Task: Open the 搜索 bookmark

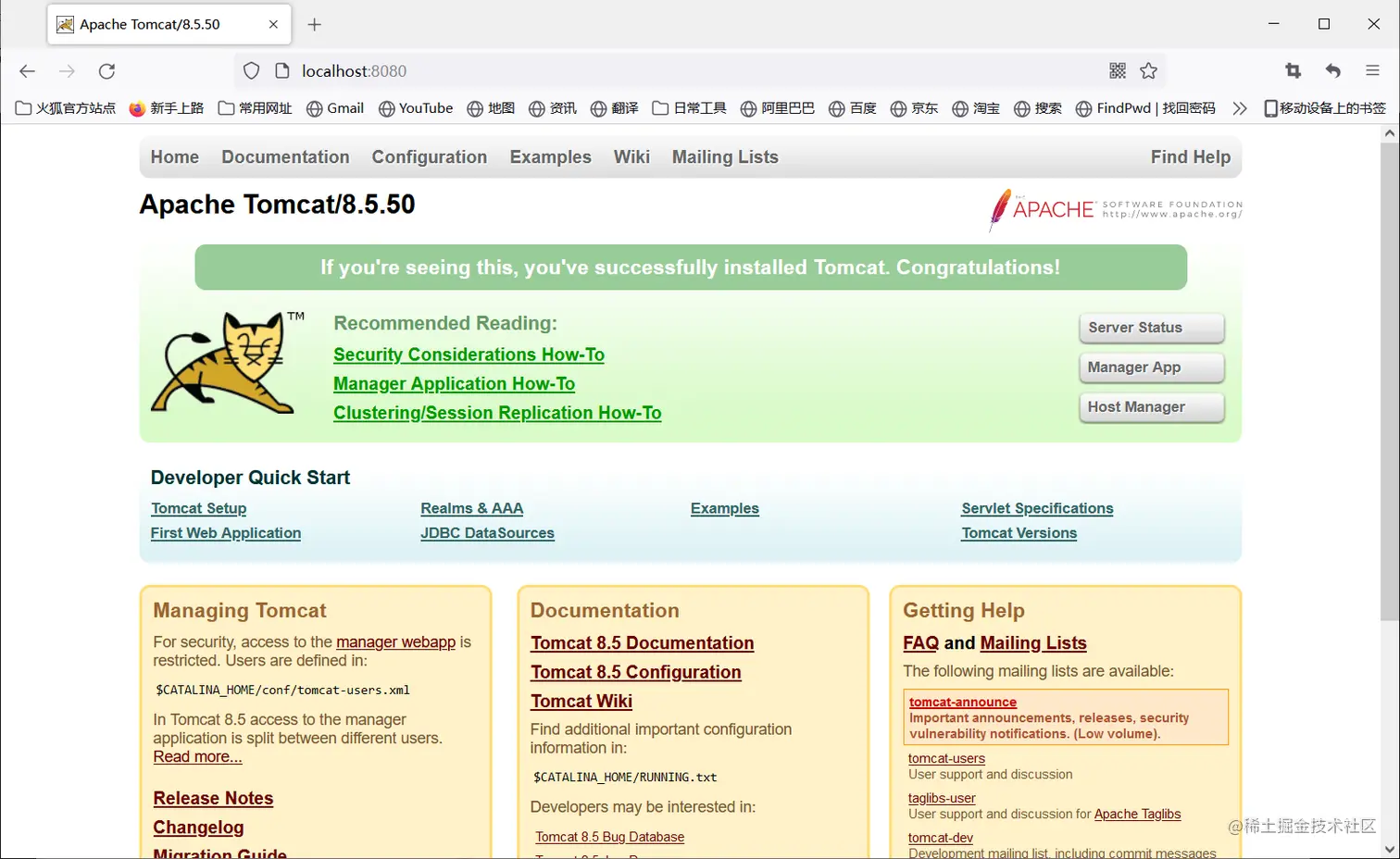Action: 1039,108
